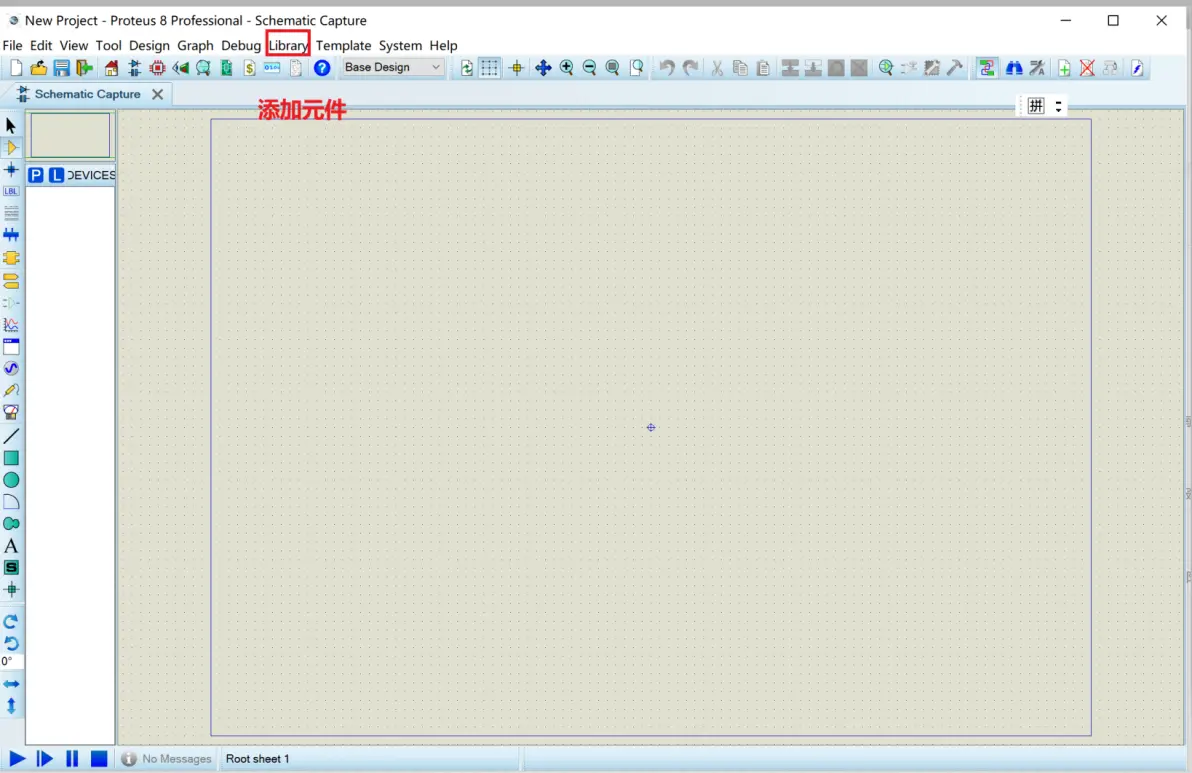Close the Schematic Capture tab
This screenshot has height=773, width=1192.
157,94
